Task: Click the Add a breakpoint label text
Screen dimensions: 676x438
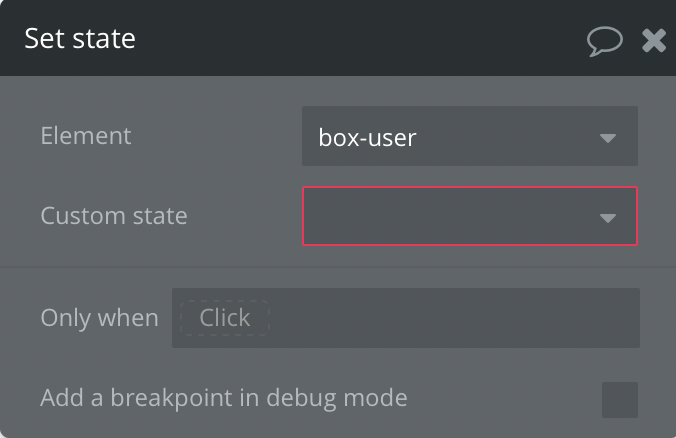Action: 224,398
